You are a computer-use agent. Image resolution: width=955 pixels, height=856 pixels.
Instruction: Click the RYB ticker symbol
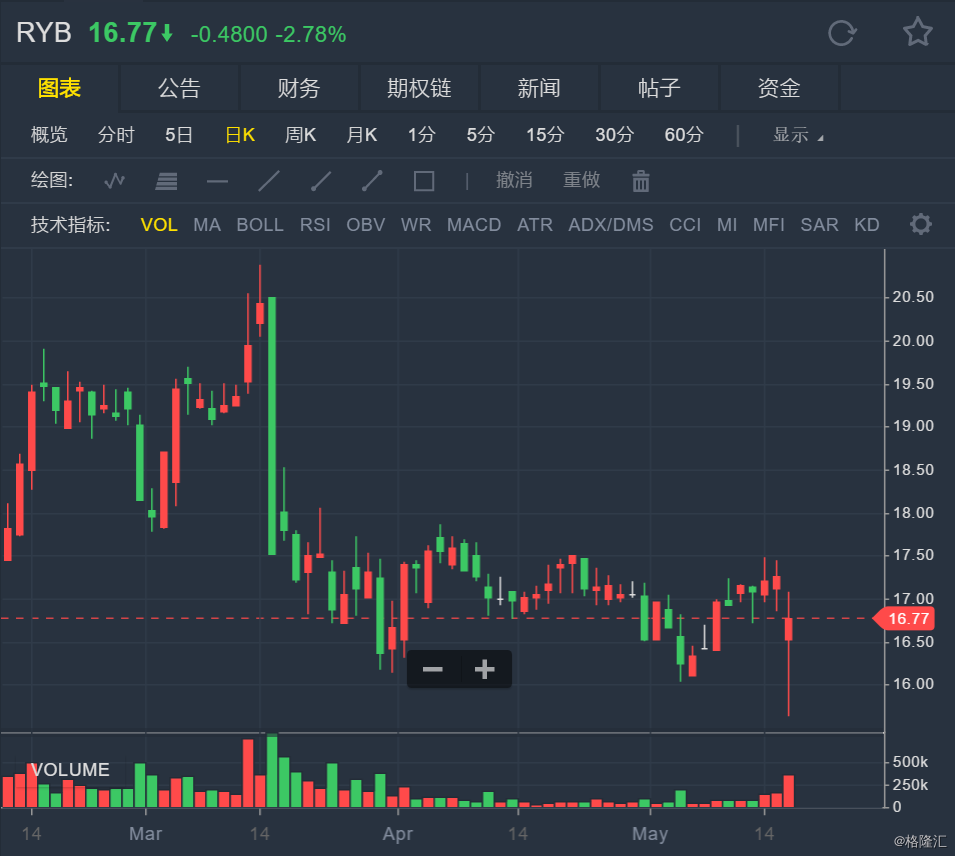pos(44,33)
